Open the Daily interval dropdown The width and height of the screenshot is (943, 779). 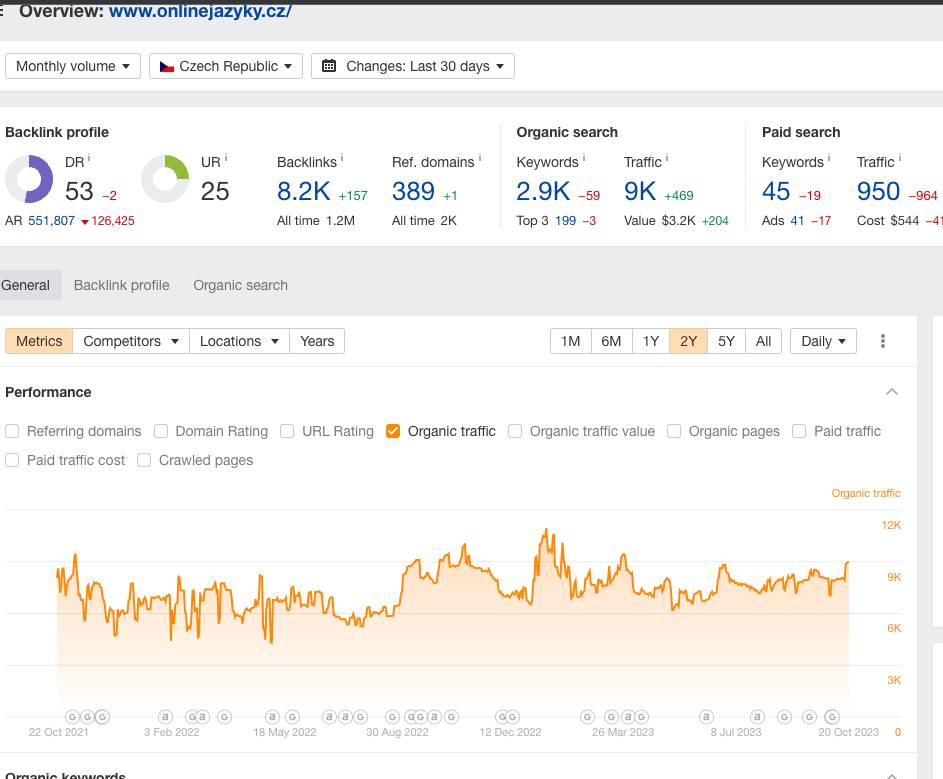pyautogui.click(x=823, y=341)
